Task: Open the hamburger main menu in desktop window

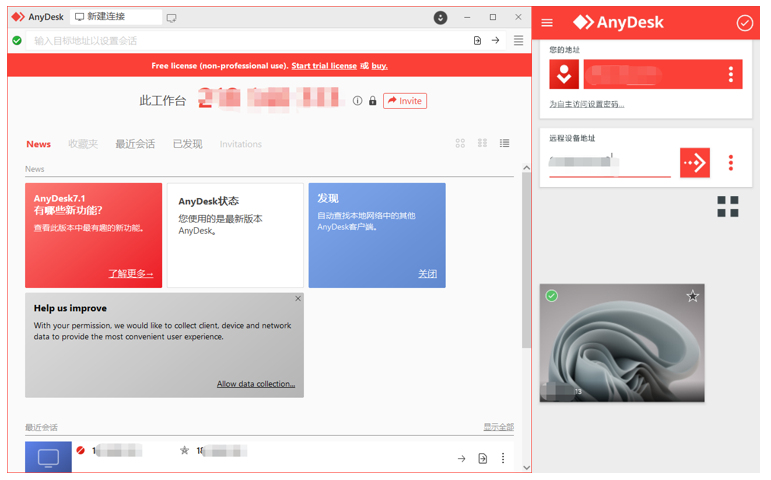Action: click(518, 40)
